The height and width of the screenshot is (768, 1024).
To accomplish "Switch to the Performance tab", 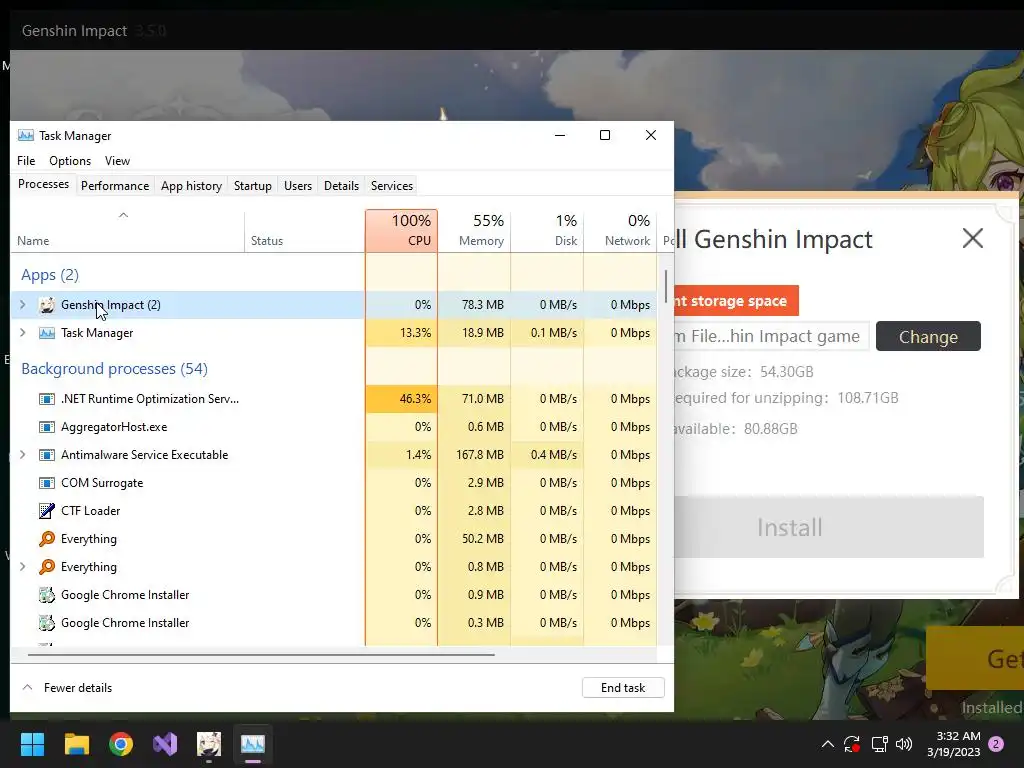I will click(115, 186).
